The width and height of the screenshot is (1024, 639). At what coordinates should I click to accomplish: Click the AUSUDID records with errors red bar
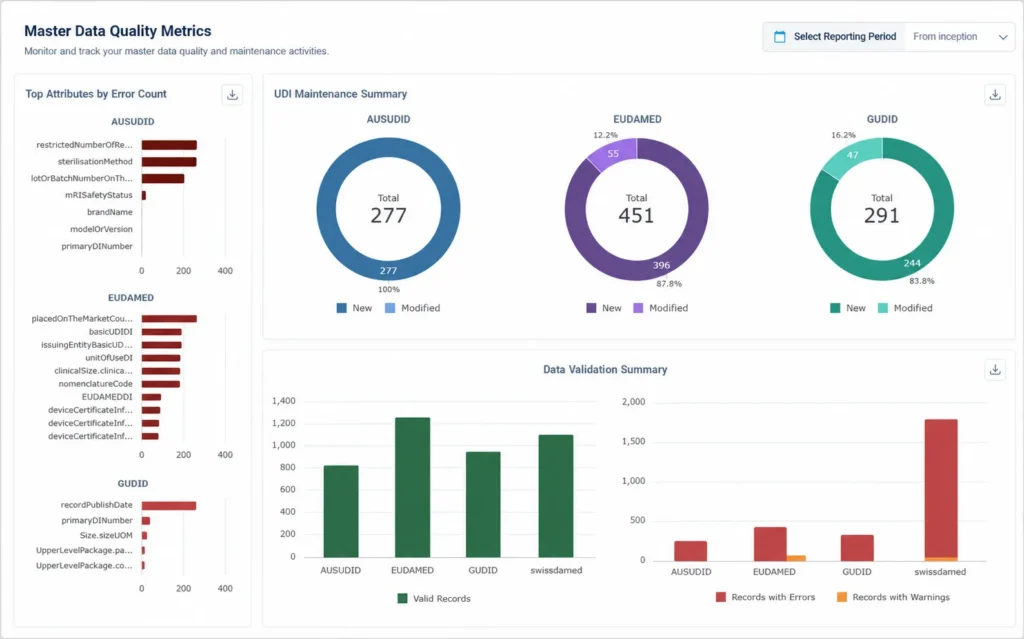tap(690, 551)
